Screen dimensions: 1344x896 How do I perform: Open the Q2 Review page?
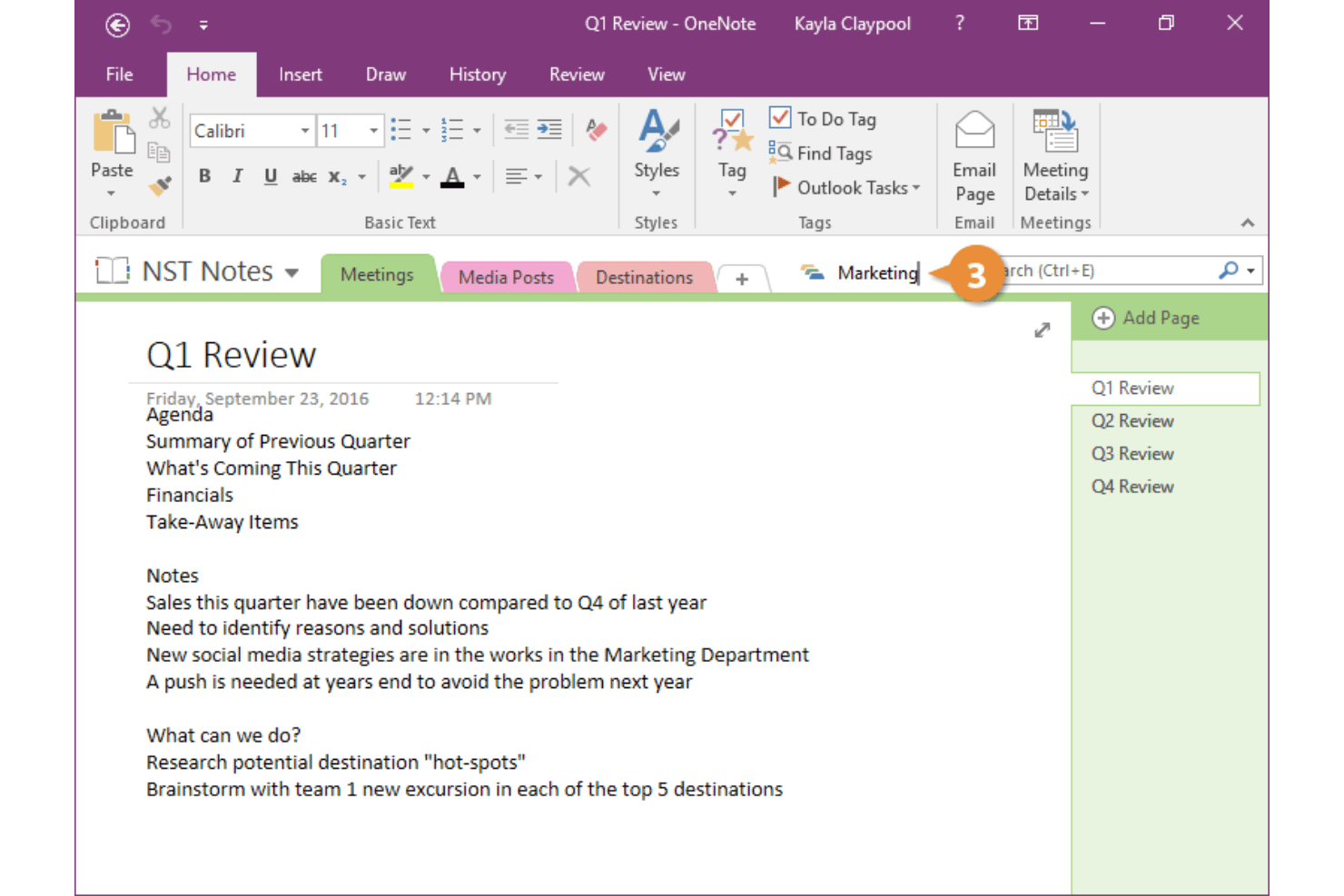tap(1132, 421)
